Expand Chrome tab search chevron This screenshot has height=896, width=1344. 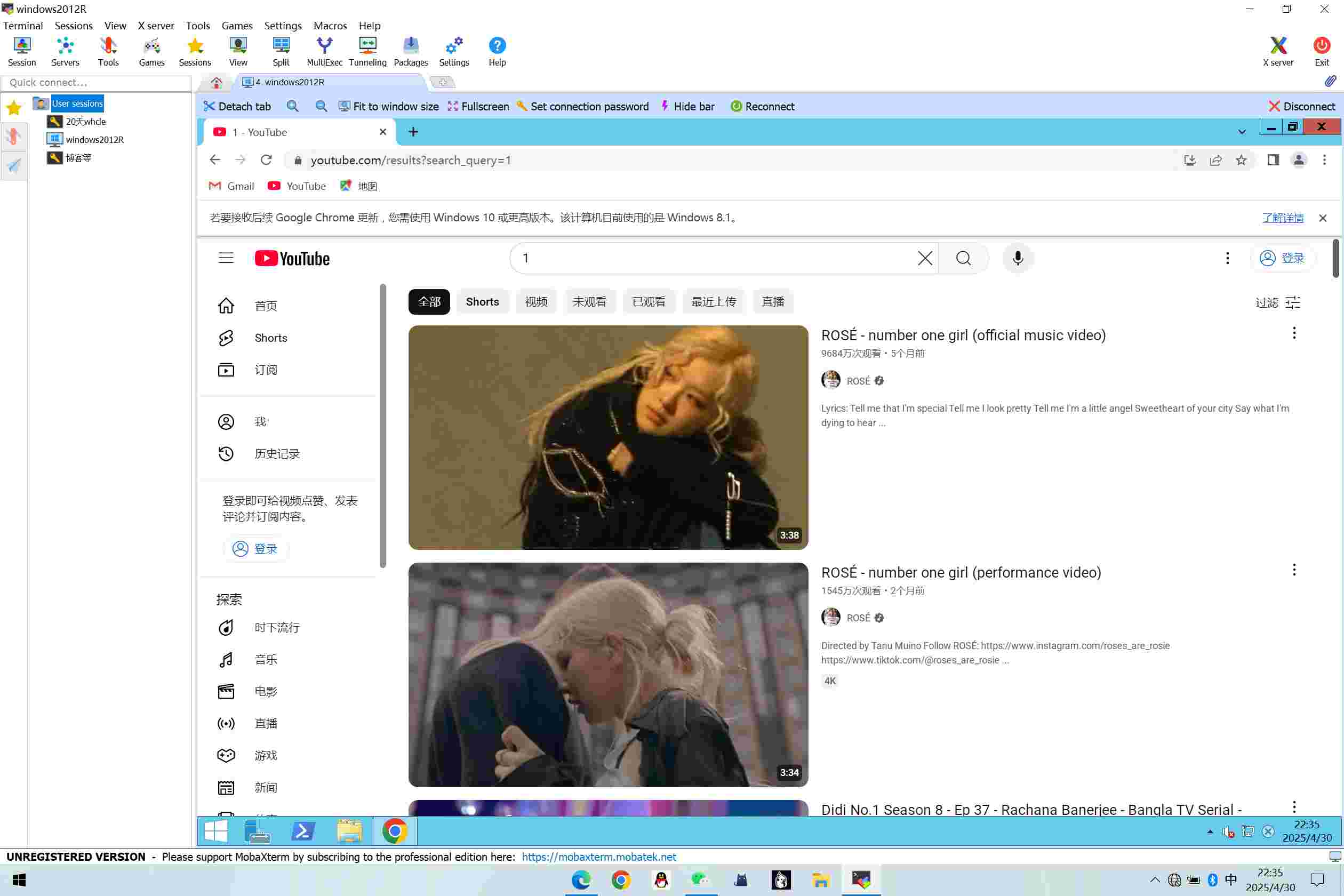coord(1242,132)
